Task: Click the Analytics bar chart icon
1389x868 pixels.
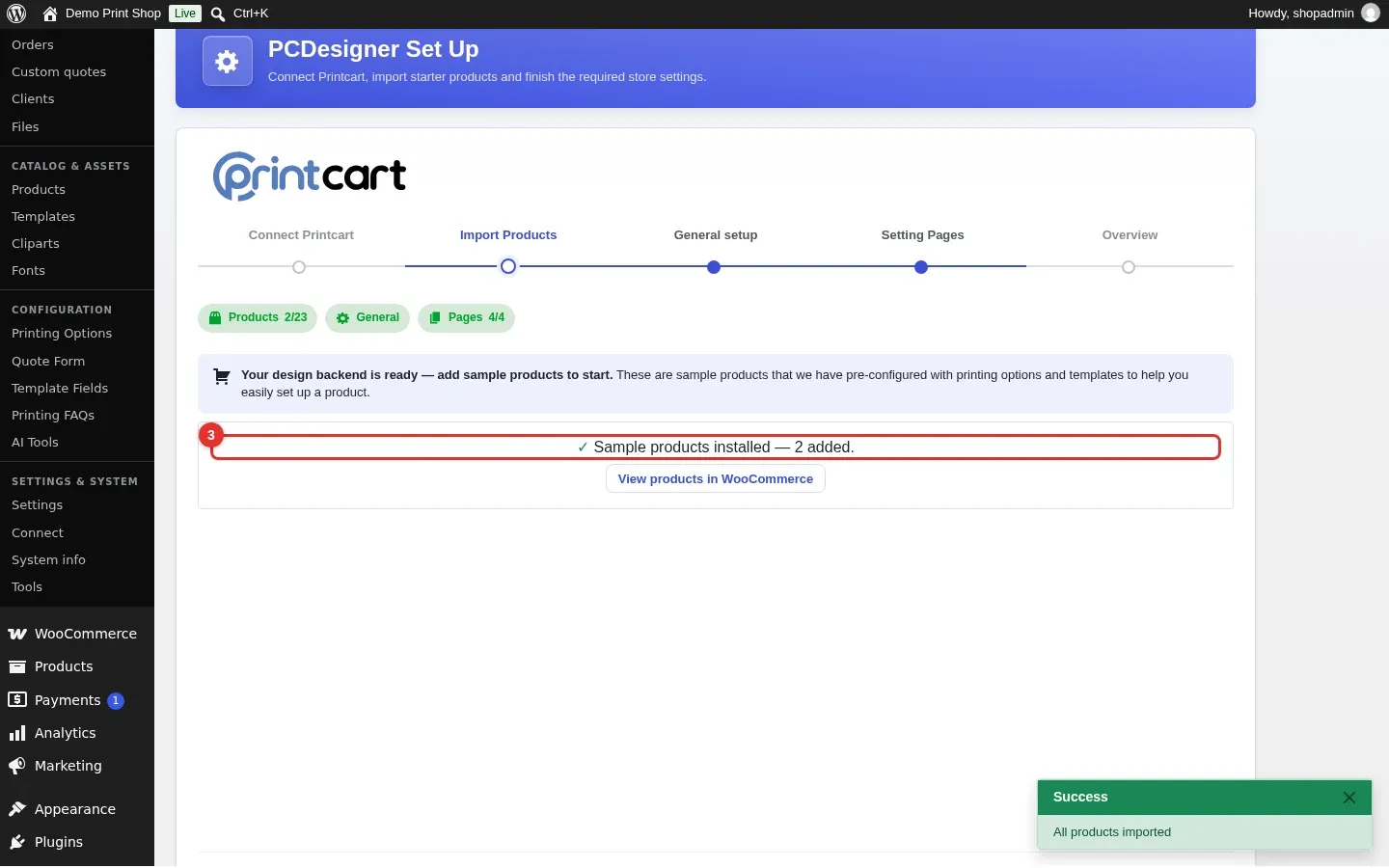Action: click(x=17, y=733)
